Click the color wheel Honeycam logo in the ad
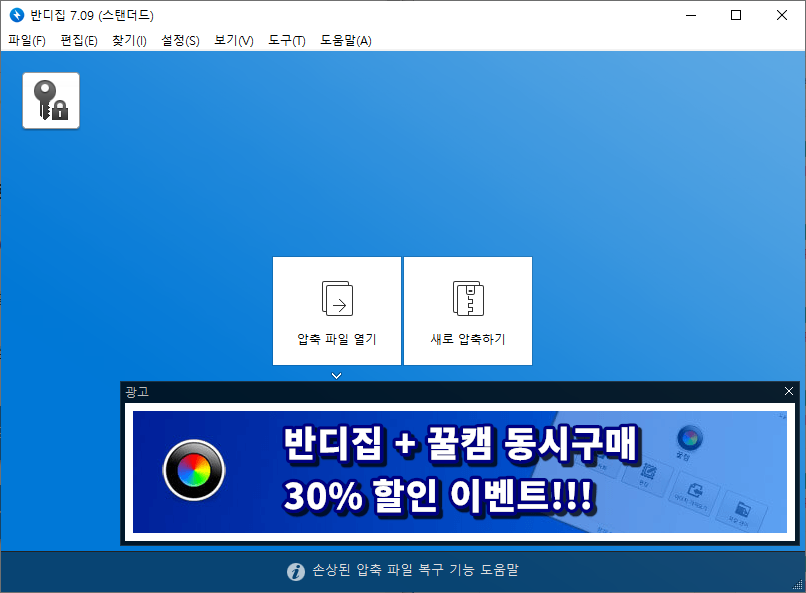The height and width of the screenshot is (593, 806). tap(194, 470)
